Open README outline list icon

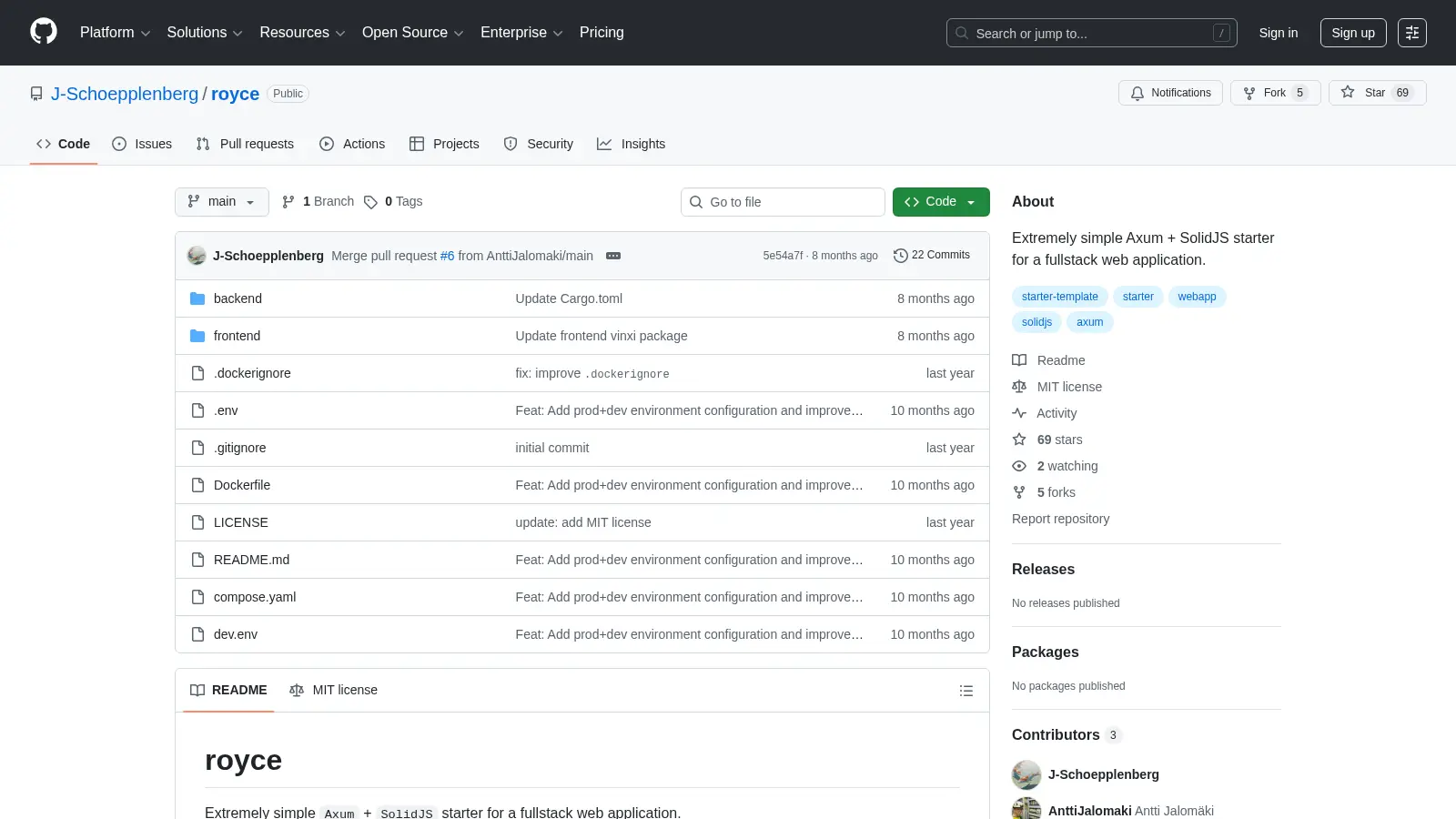click(x=966, y=691)
